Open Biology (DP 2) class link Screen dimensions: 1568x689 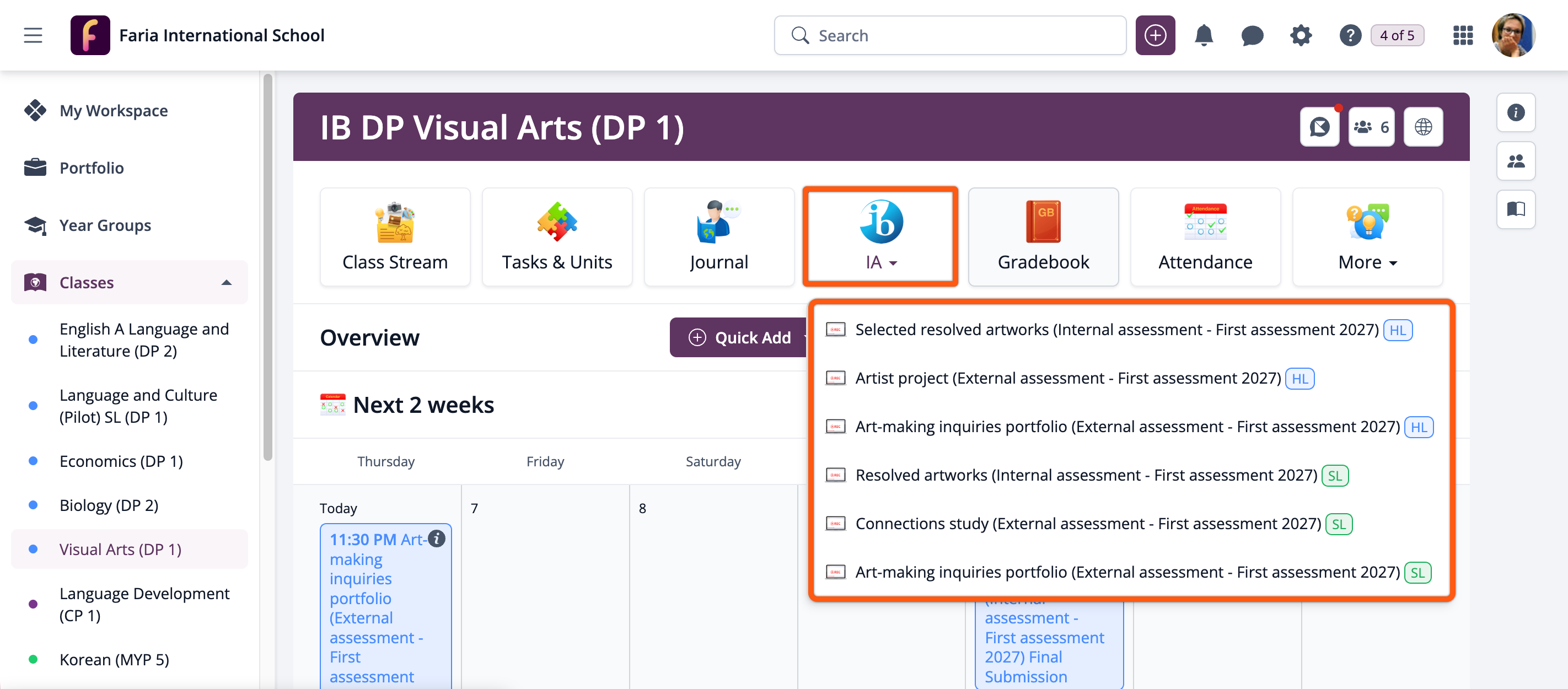coord(109,505)
